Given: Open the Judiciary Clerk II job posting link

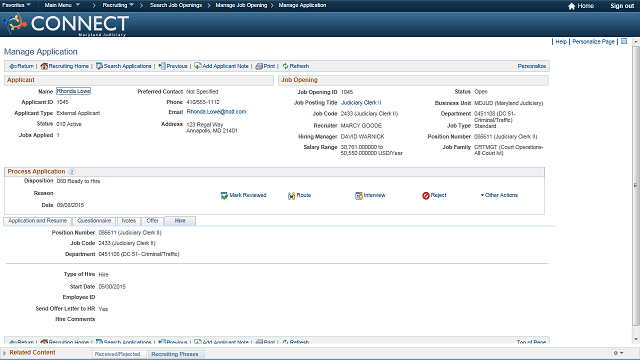Looking at the screenshot, I should point(361,103).
